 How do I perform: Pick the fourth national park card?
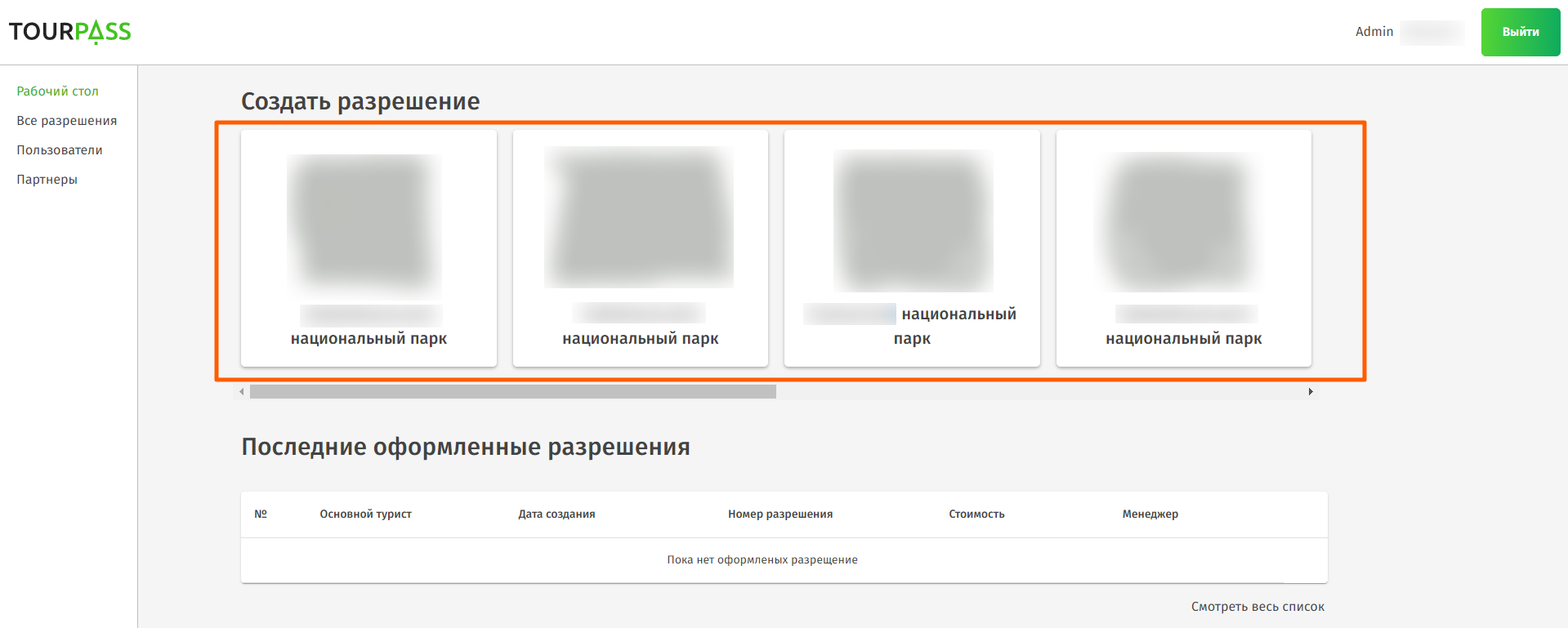pos(1183,248)
